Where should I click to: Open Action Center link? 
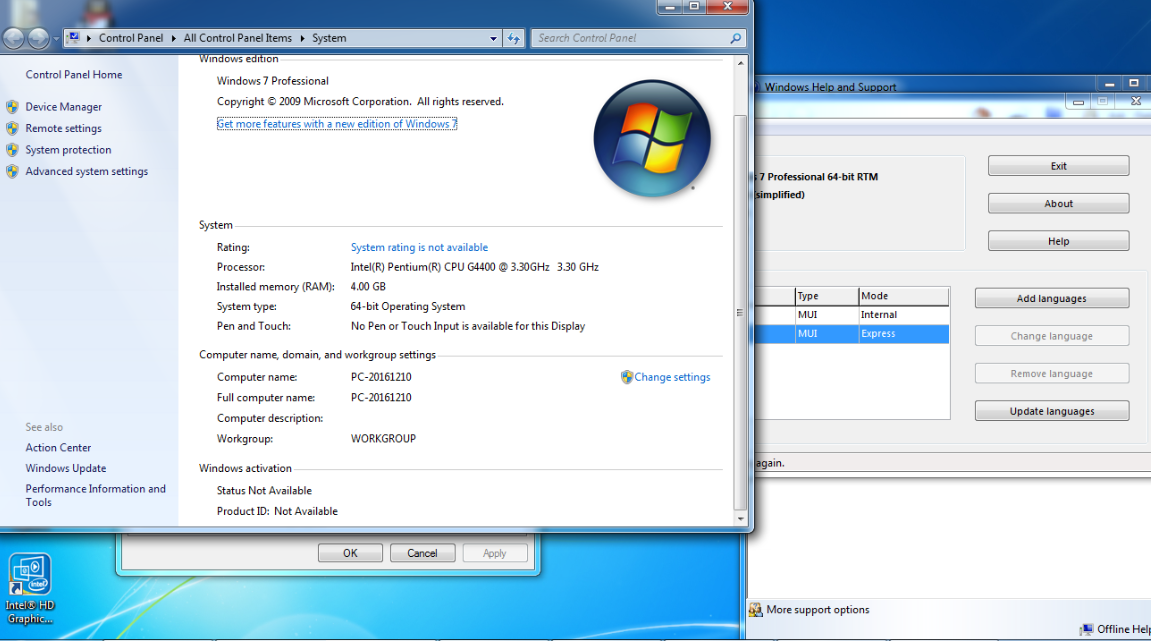[x=58, y=447]
